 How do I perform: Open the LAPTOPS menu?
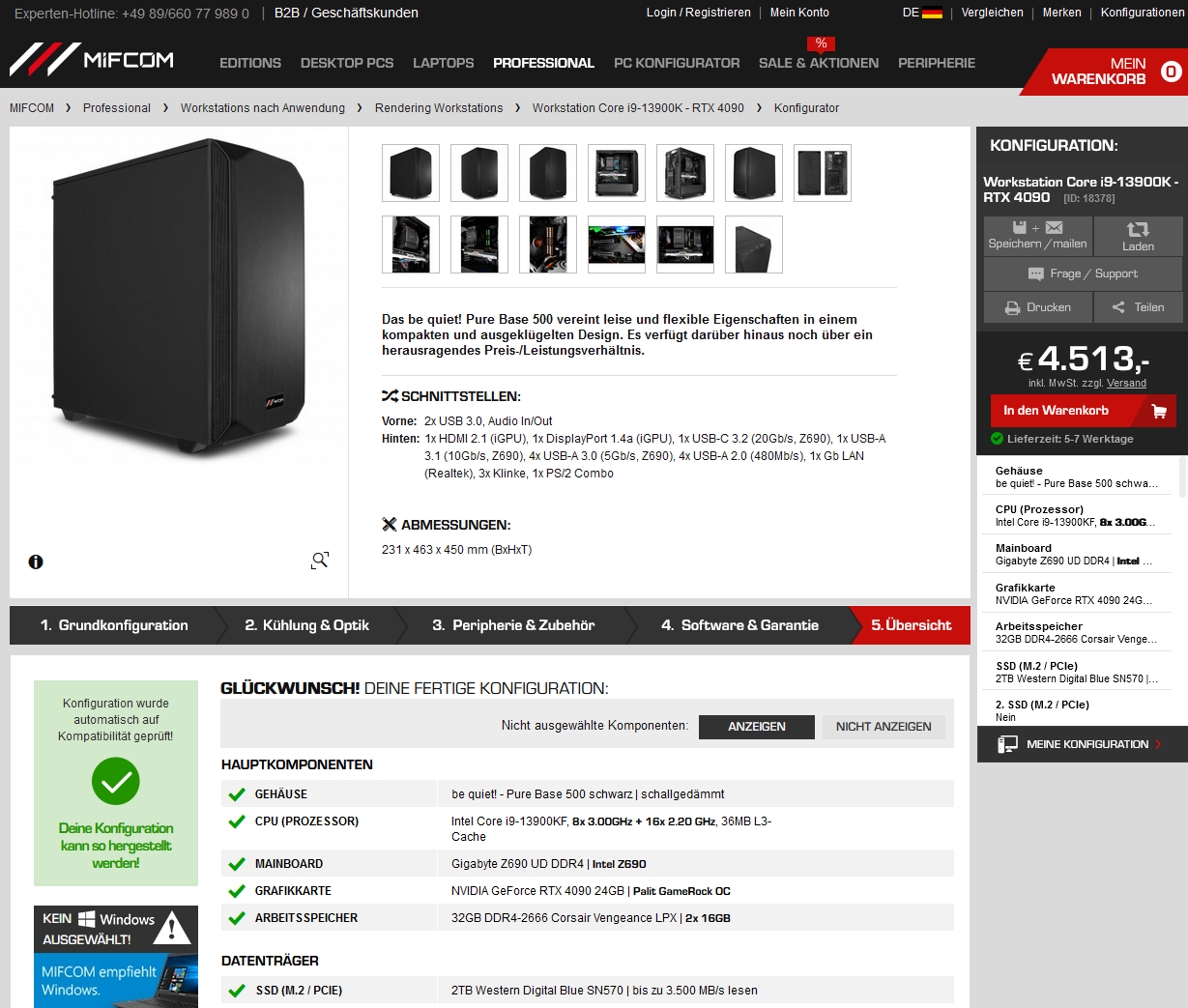(x=444, y=63)
